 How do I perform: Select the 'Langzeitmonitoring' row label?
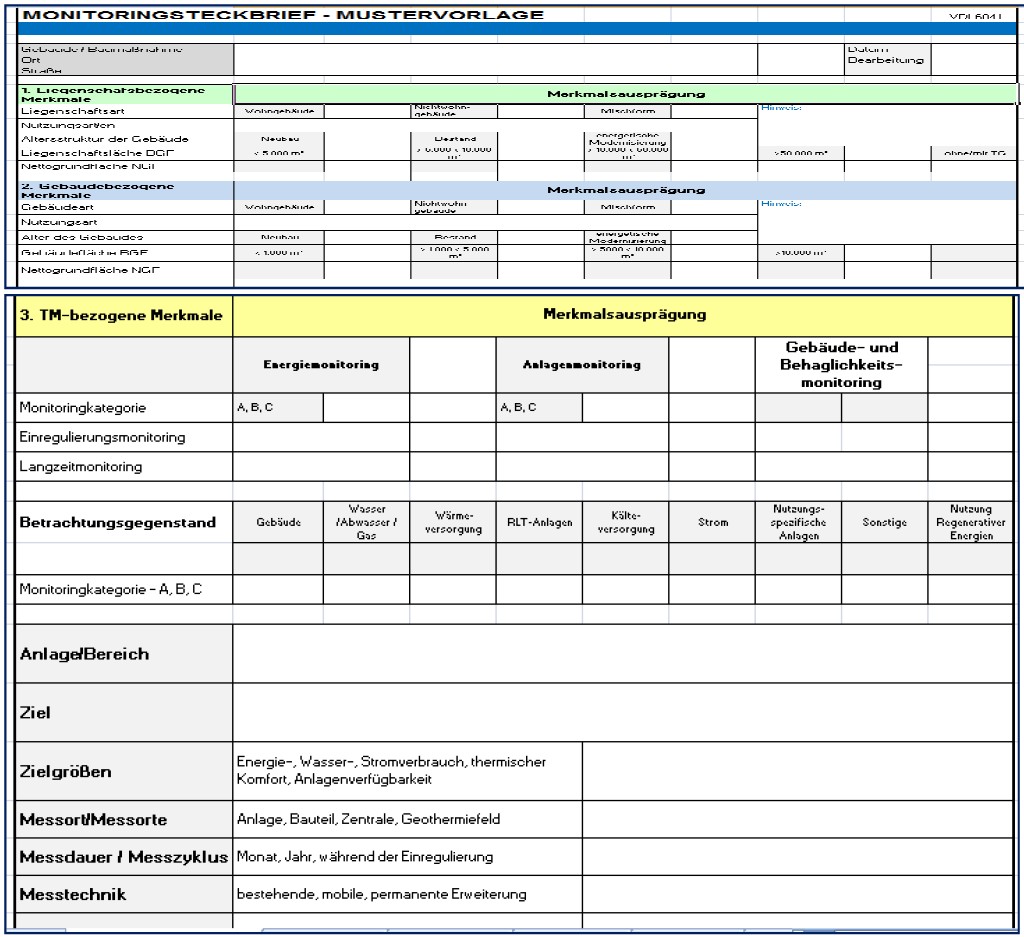(126, 466)
